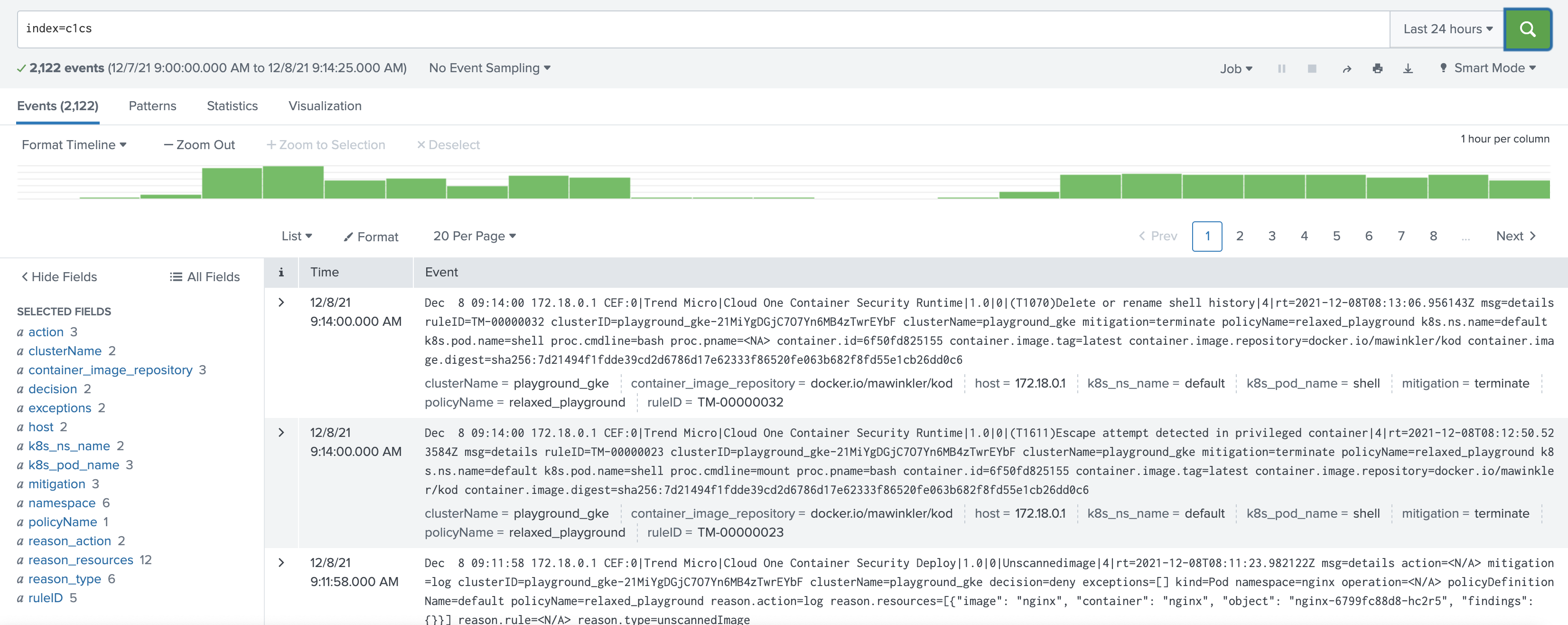
Task: Go to results page 8
Action: pos(1433,237)
